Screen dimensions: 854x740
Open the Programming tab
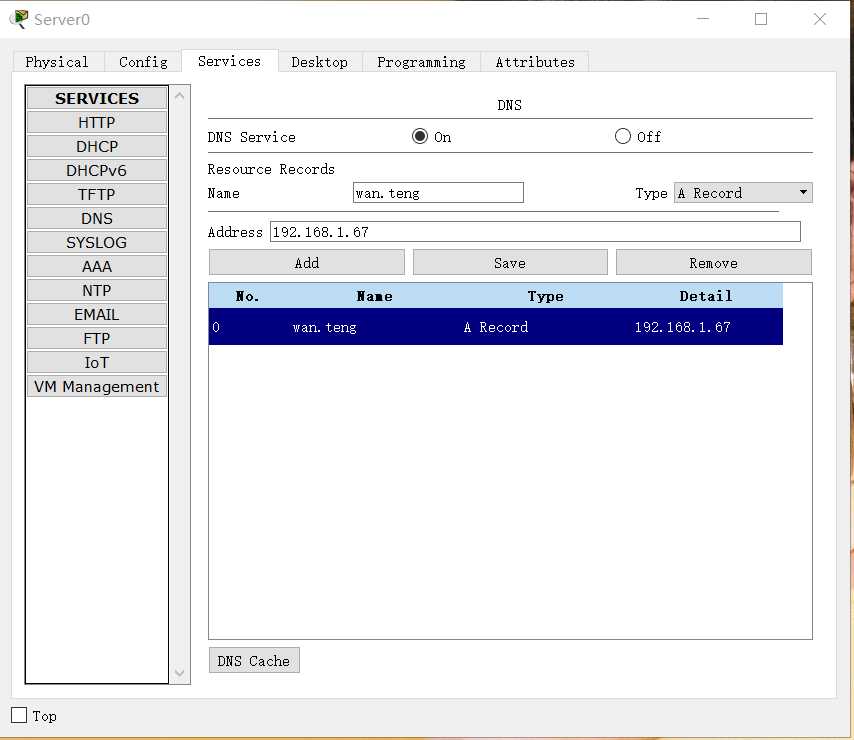[421, 62]
